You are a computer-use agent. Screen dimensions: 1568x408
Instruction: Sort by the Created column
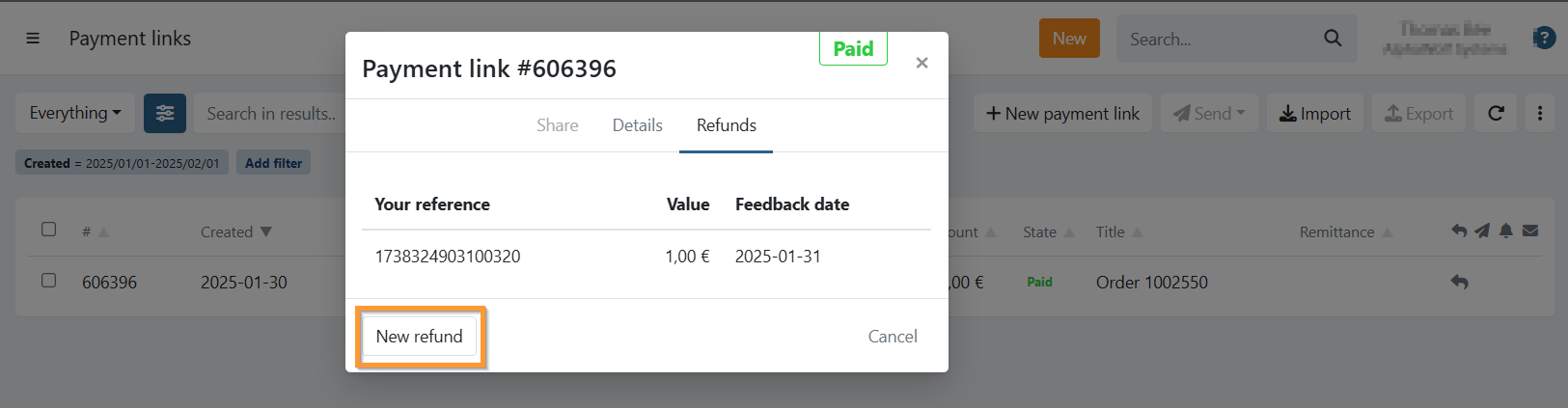click(235, 232)
